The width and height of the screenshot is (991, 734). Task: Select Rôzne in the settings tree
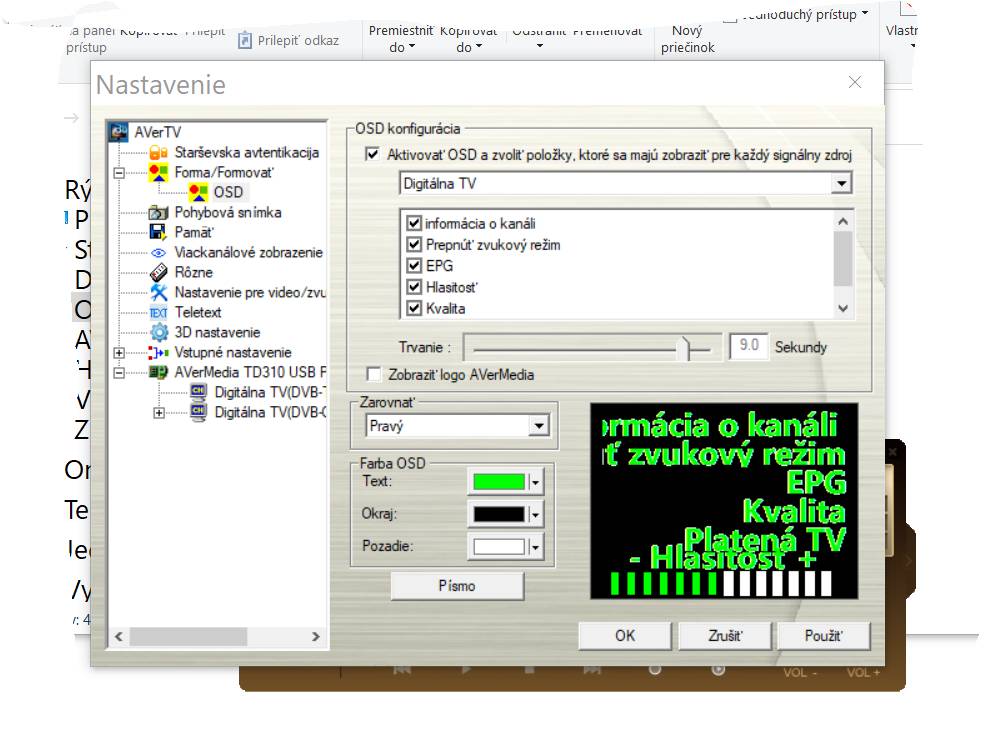(x=193, y=272)
